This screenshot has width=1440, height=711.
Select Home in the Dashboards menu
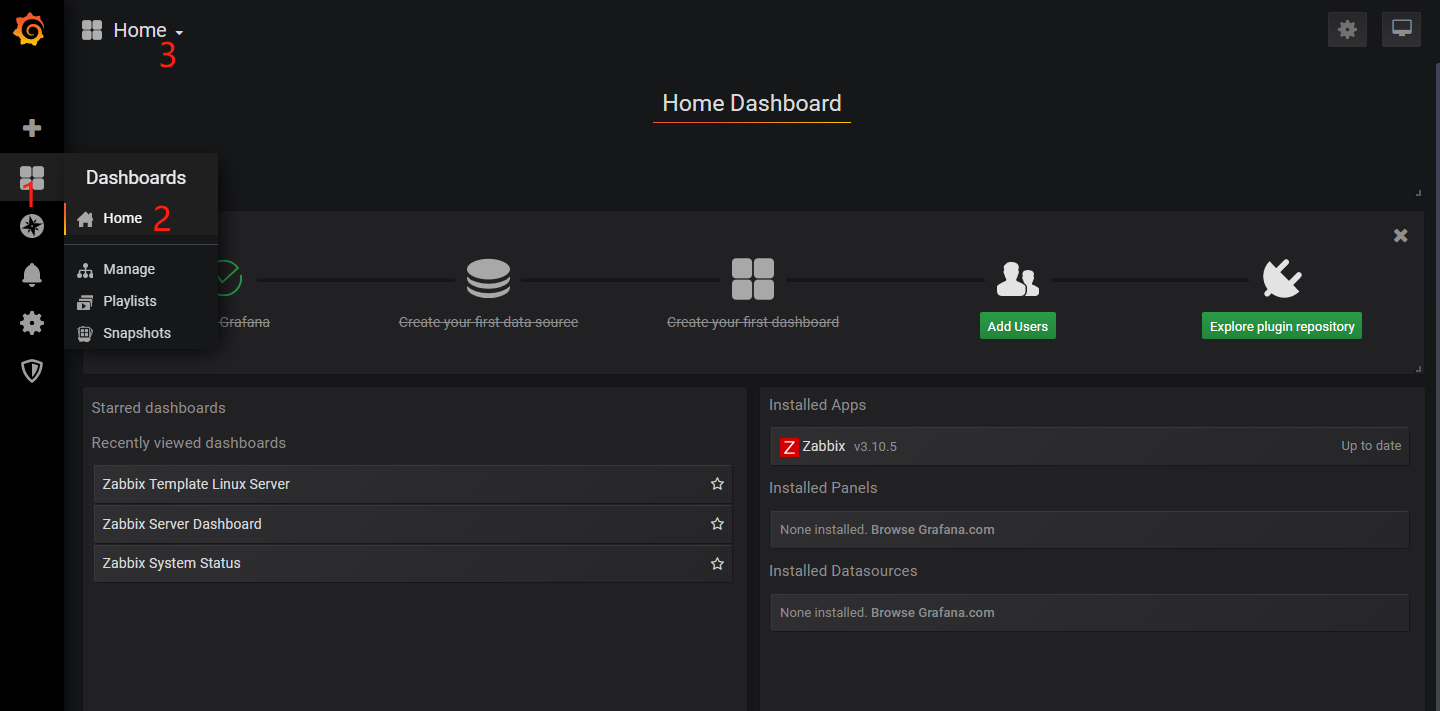[122, 218]
